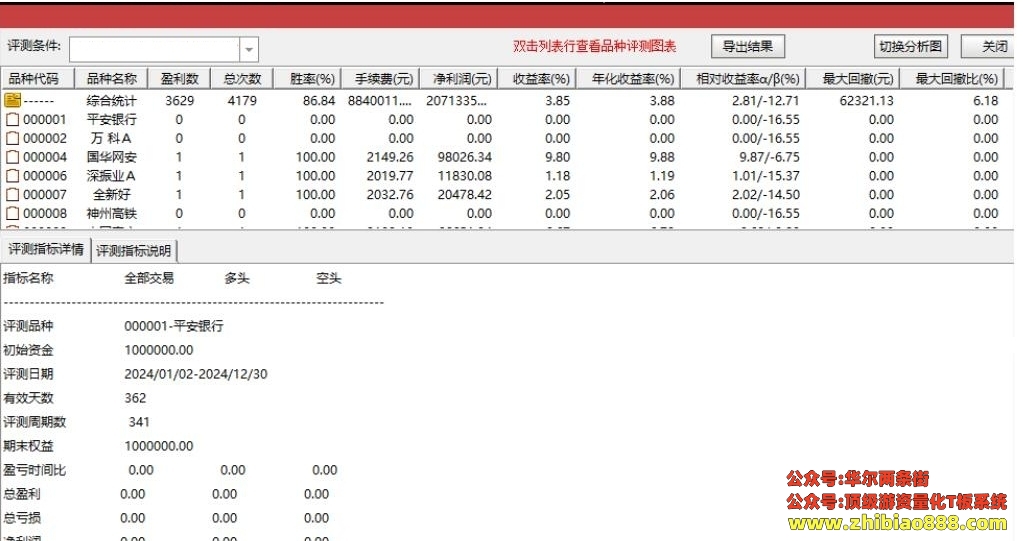1023x541 pixels.
Task: Click total count value 4179
Action: pos(242,100)
